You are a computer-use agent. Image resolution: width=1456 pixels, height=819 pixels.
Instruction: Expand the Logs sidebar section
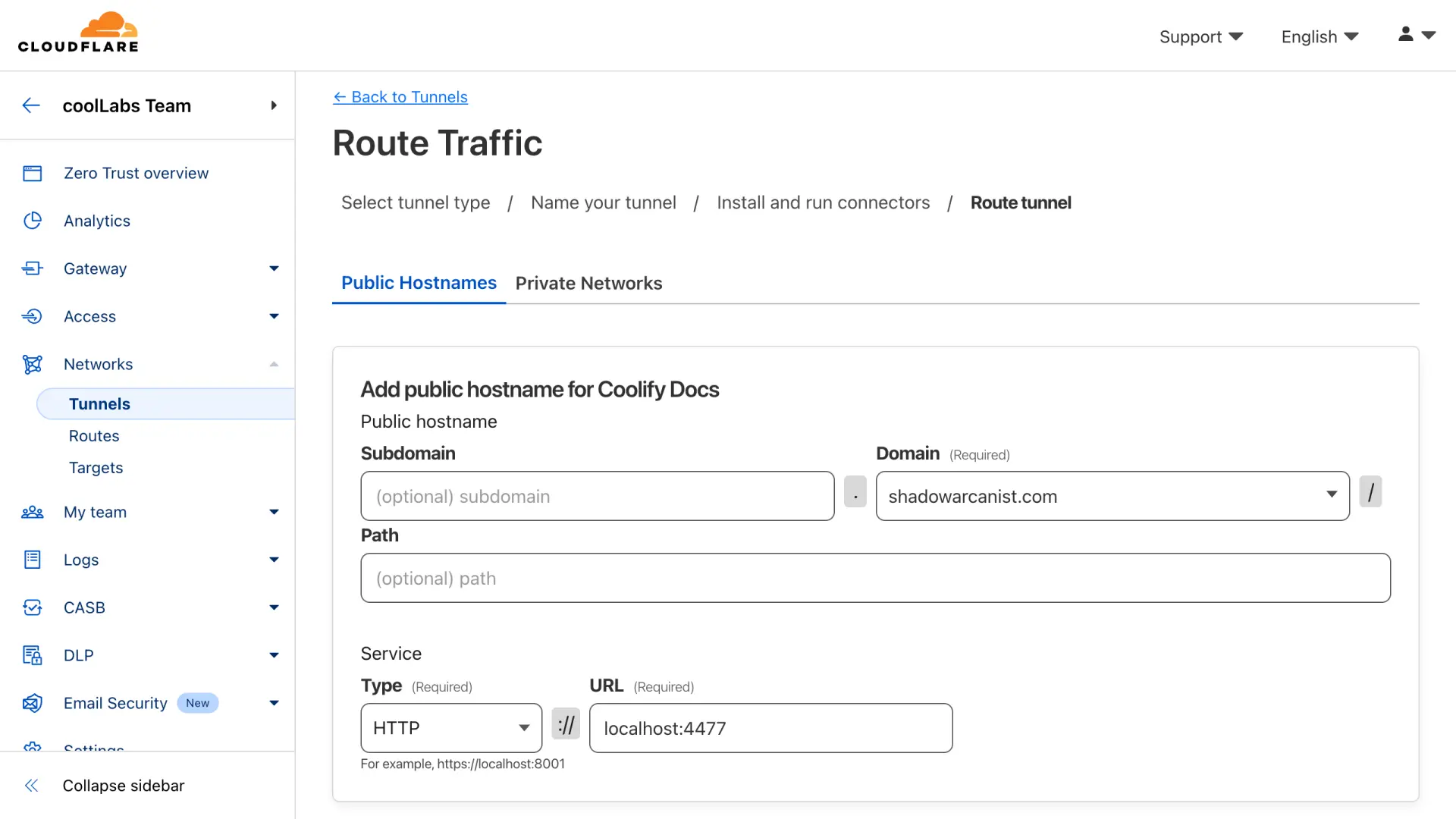click(x=274, y=560)
